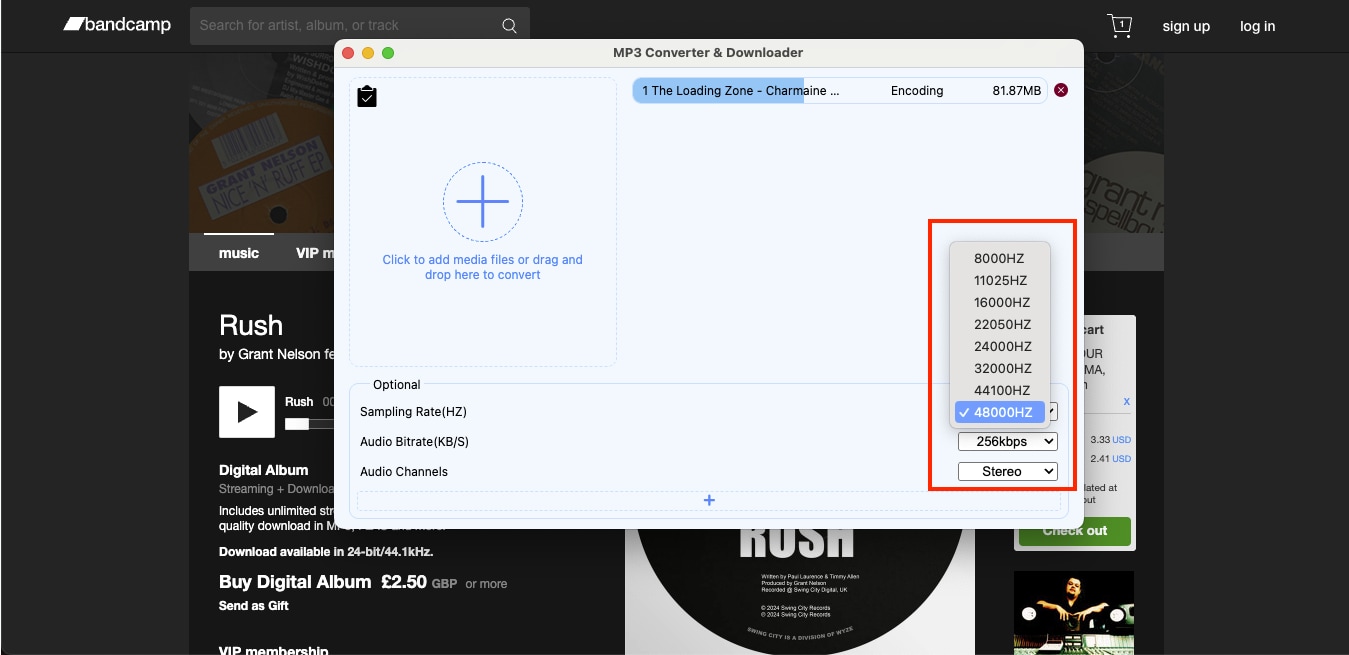Click the log in link

pos(1257,26)
